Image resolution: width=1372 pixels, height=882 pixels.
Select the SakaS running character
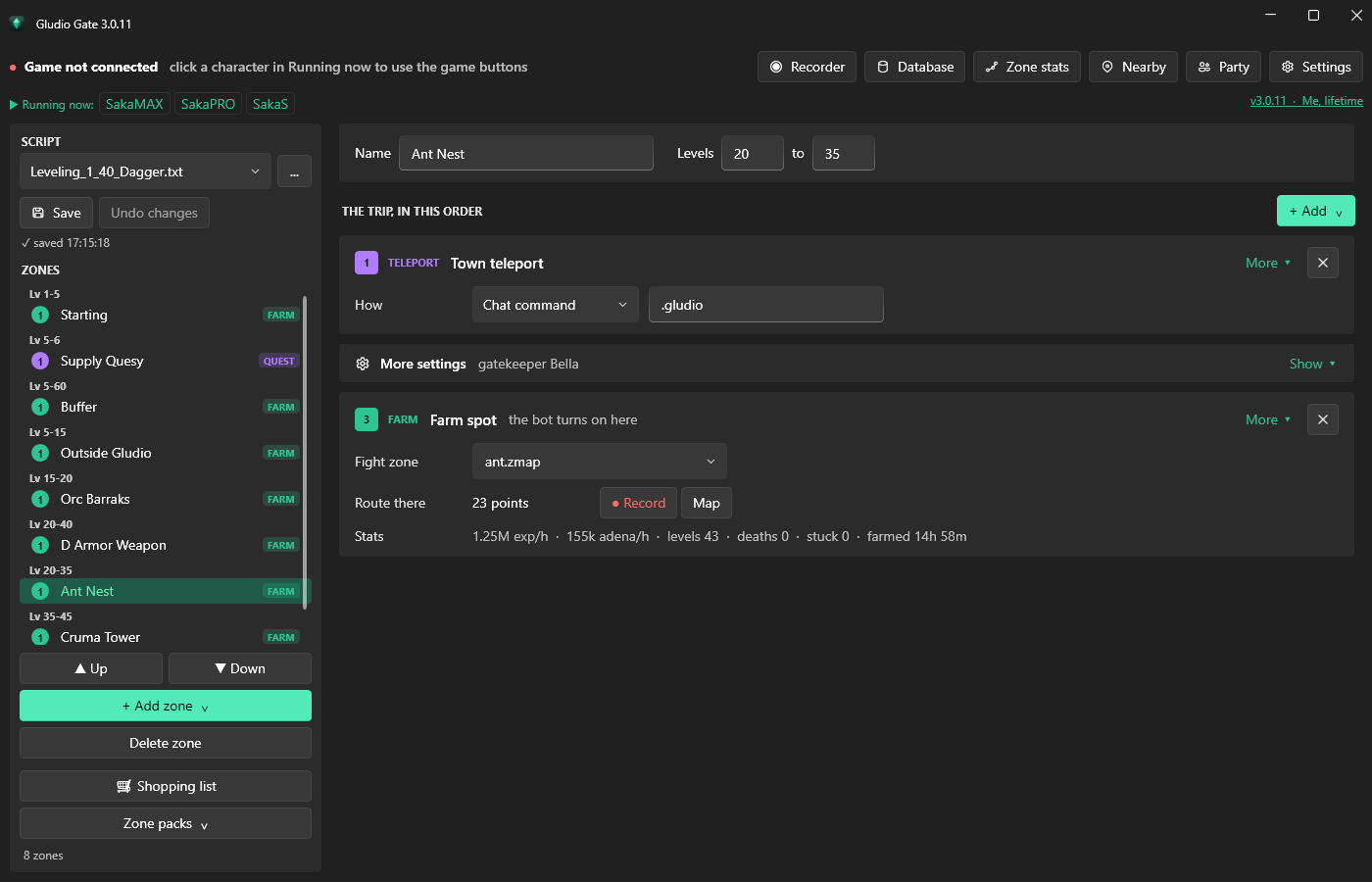pyautogui.click(x=270, y=104)
